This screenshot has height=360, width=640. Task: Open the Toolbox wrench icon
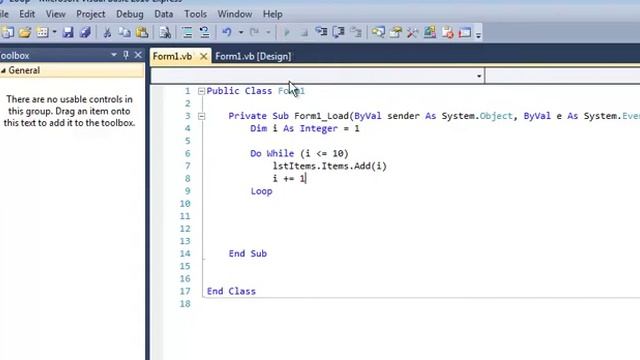click(412, 32)
